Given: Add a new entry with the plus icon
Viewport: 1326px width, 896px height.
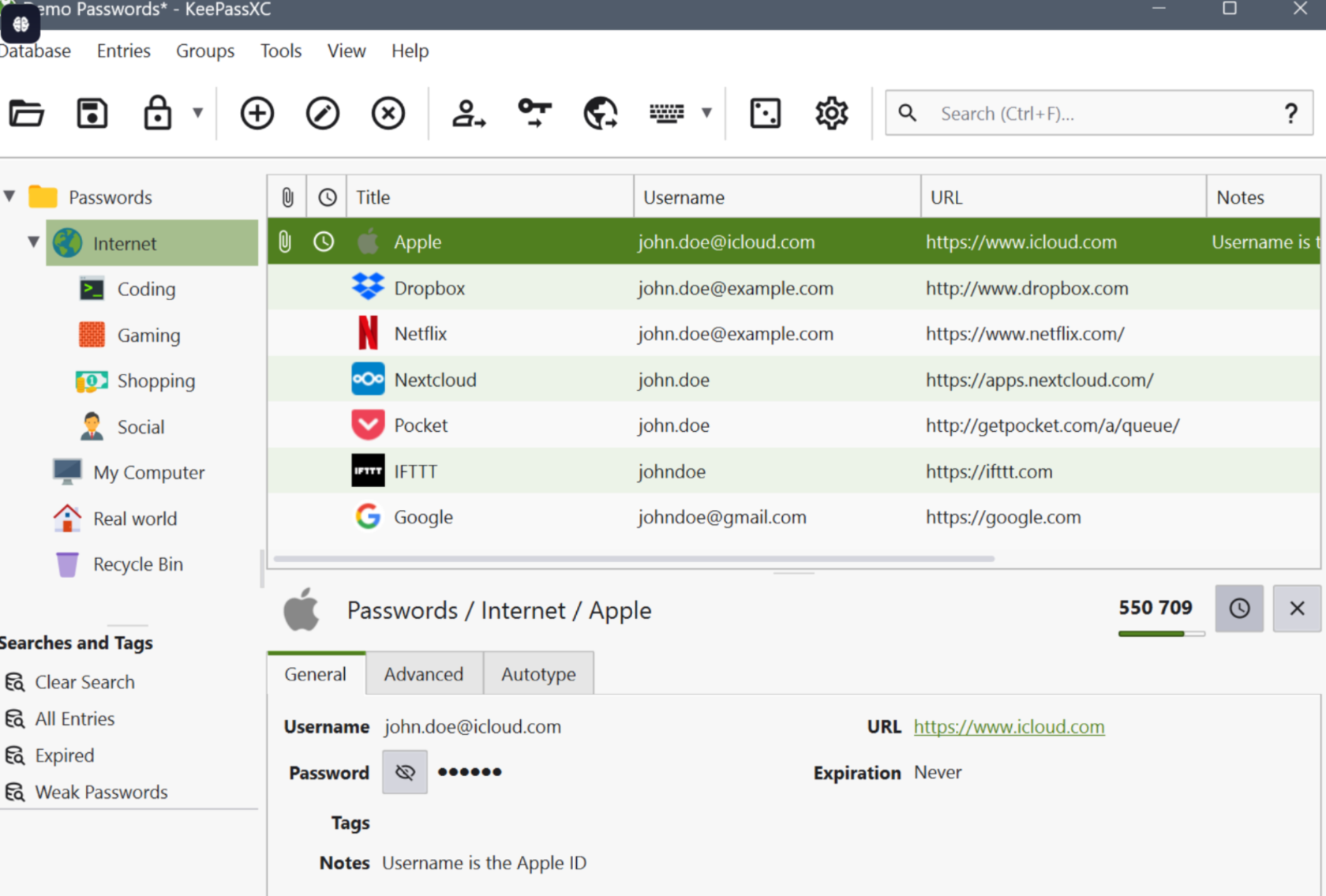Looking at the screenshot, I should tap(257, 114).
